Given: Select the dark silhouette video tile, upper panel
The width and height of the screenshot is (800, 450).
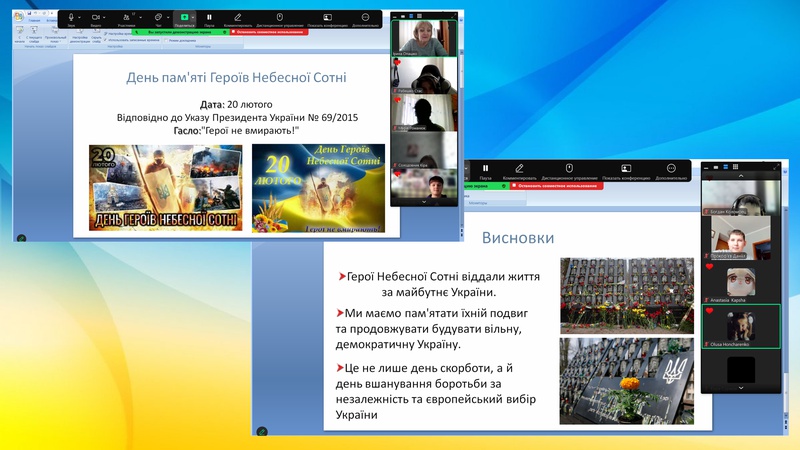Looking at the screenshot, I should click(423, 113).
